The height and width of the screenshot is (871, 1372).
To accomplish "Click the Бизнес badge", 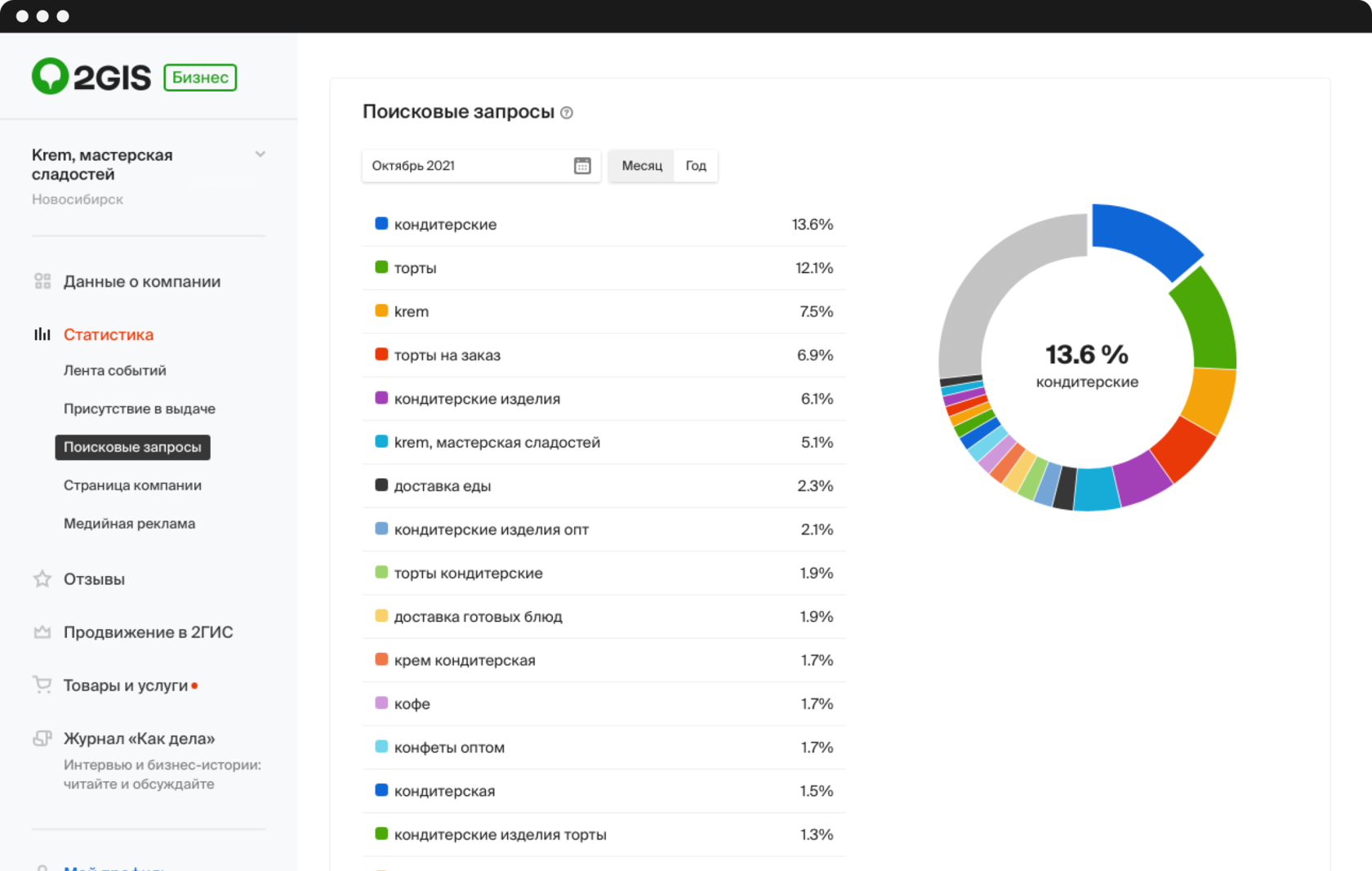I will click(x=200, y=78).
